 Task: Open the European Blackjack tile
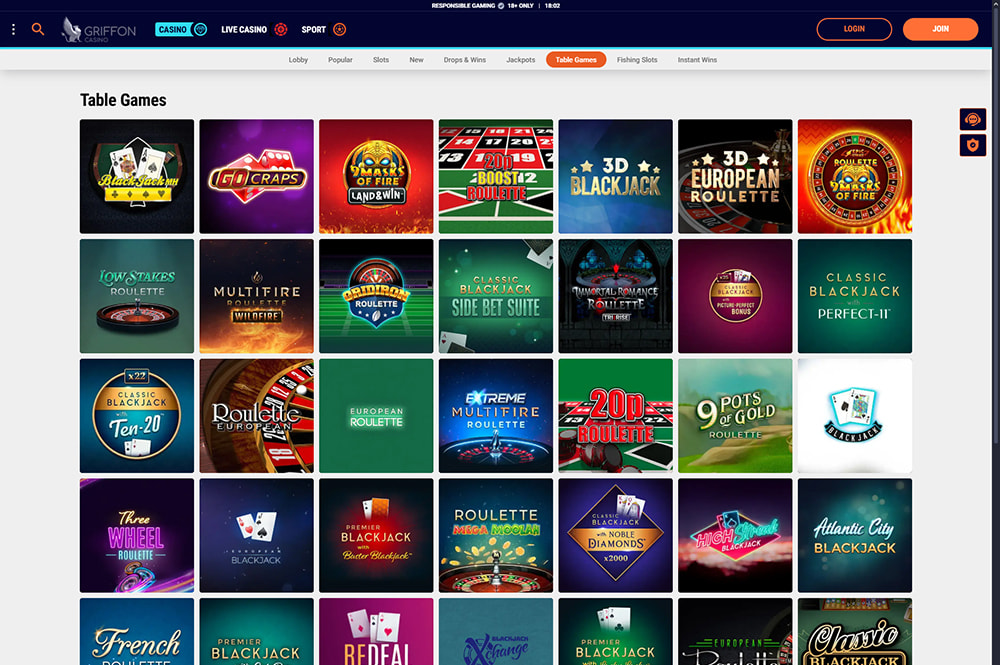coord(256,536)
